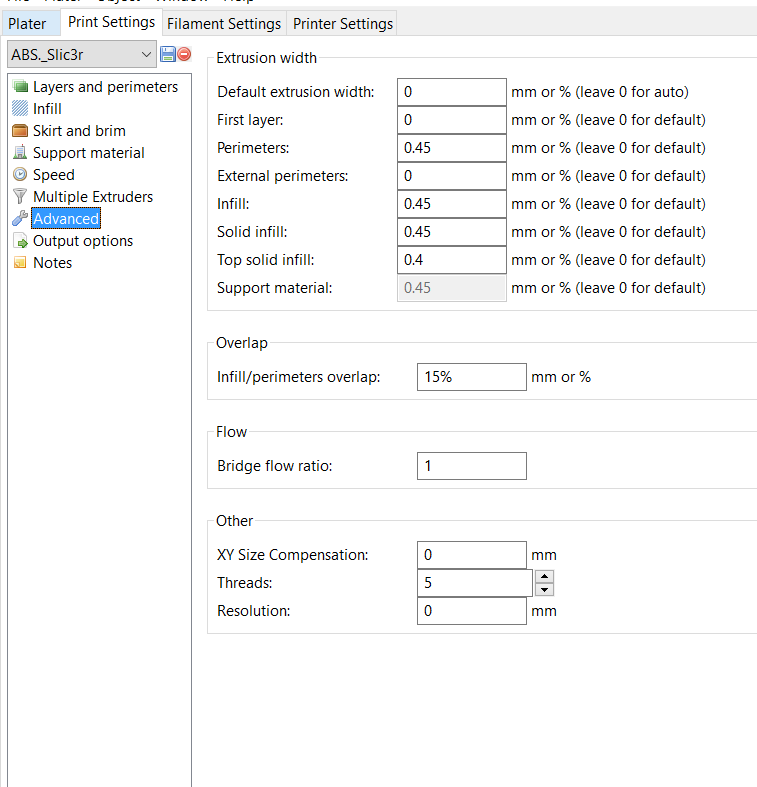Select the Infill settings page
Viewport: 757px width, 787px height.
[47, 109]
